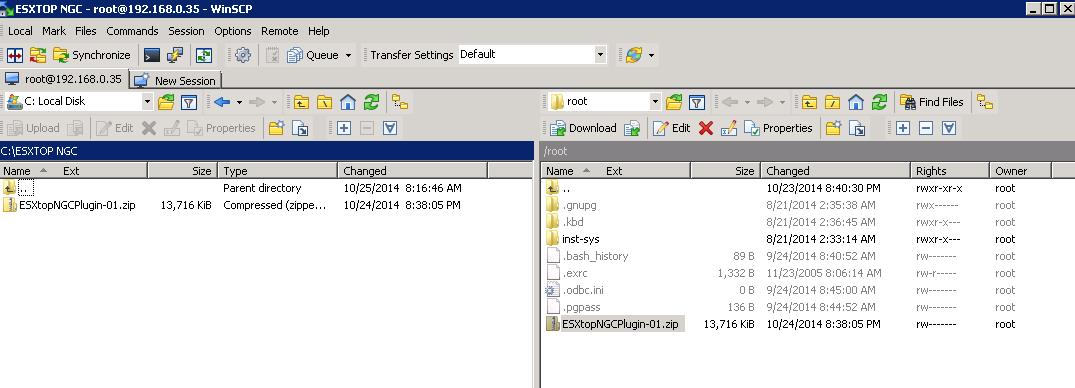Open the Options menu

pos(233,31)
